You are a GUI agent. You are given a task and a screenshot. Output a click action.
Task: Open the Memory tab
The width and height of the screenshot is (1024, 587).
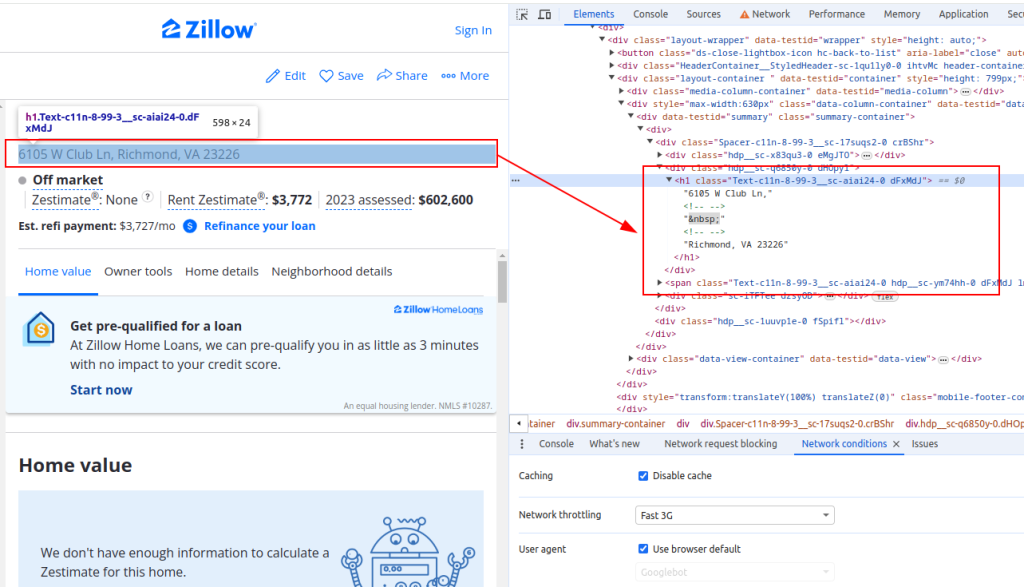[x=902, y=14]
